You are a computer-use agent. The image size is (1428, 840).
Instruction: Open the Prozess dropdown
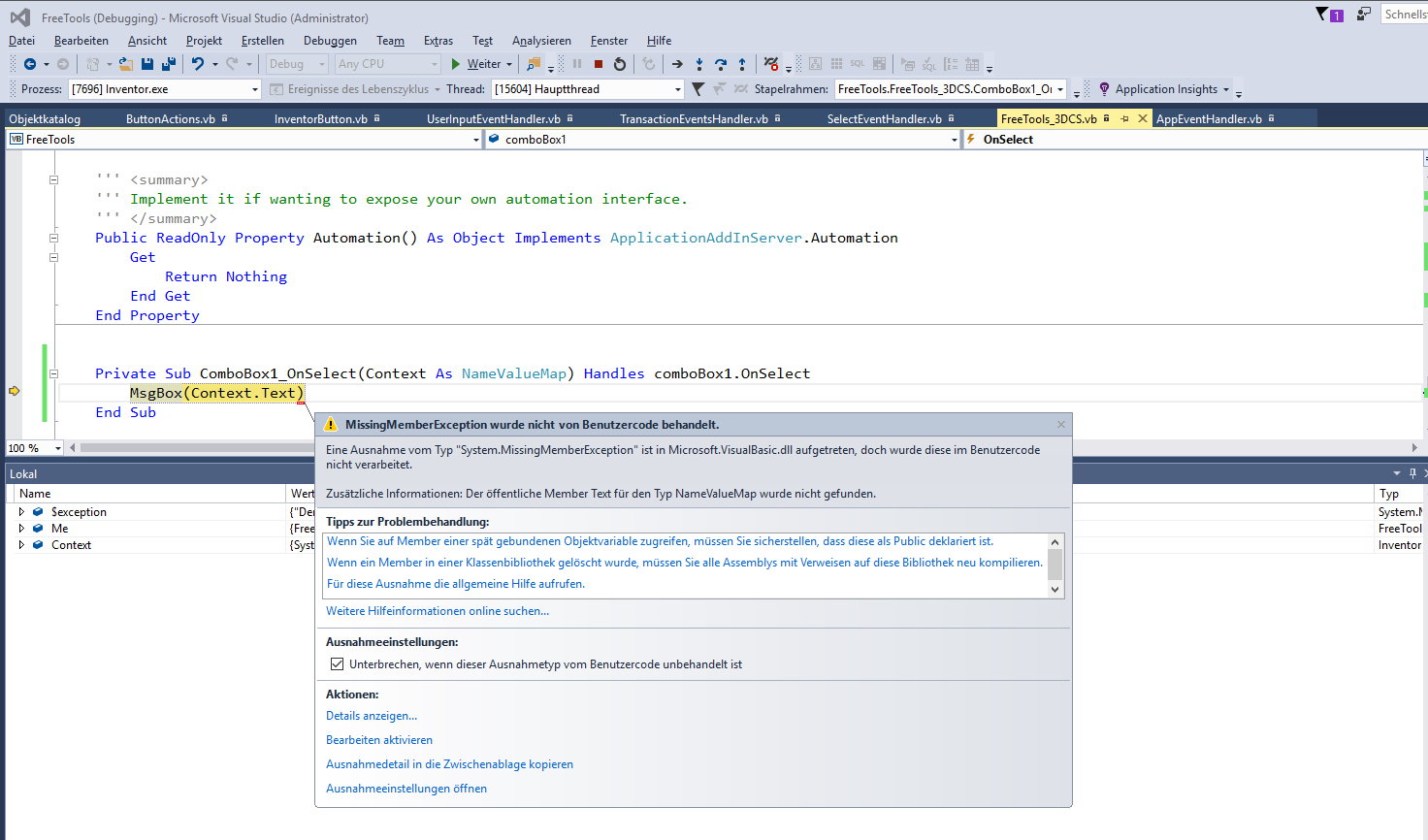click(255, 89)
